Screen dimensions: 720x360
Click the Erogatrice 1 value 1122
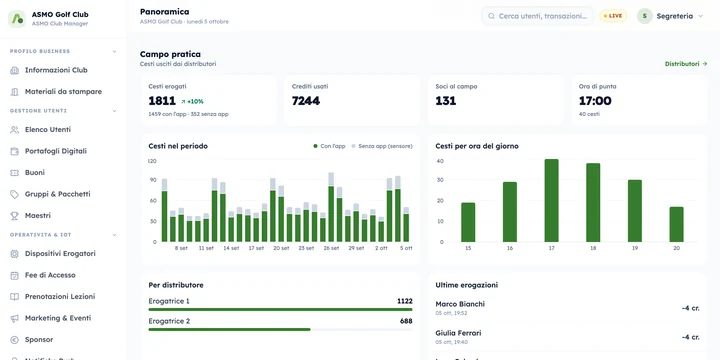tap(405, 301)
